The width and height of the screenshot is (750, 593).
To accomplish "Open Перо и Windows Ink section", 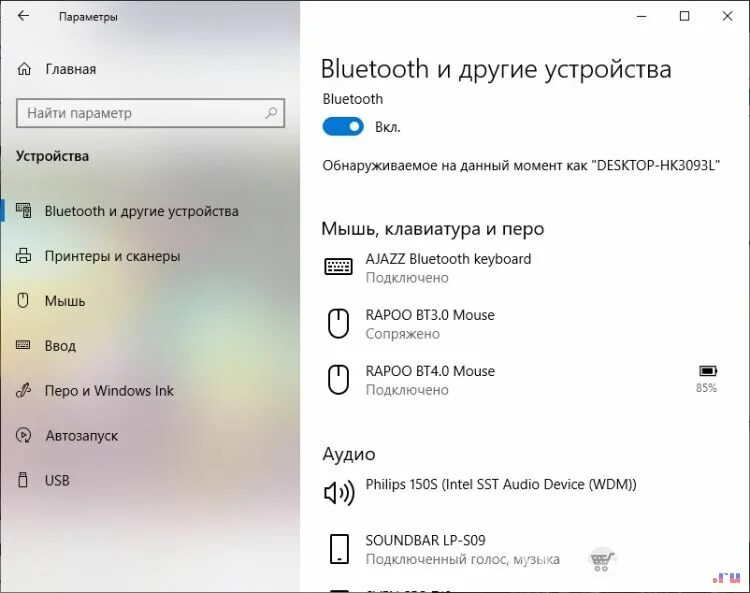I will tap(109, 391).
